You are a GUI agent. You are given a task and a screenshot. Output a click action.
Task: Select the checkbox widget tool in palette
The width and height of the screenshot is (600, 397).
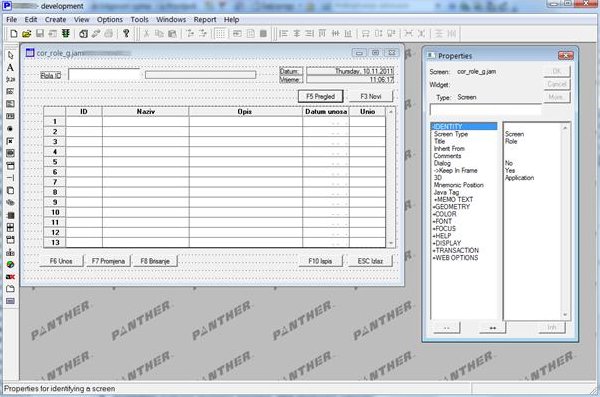click(x=10, y=141)
